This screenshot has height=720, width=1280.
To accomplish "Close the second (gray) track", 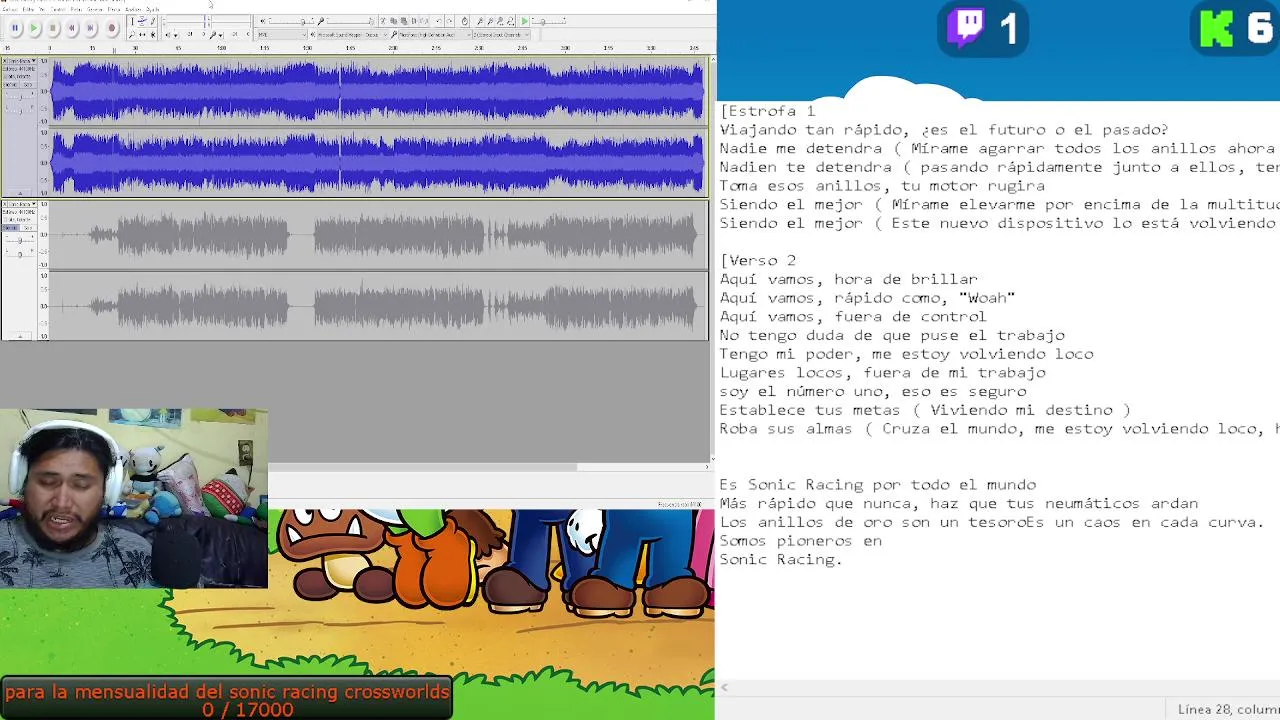I will pos(4,204).
